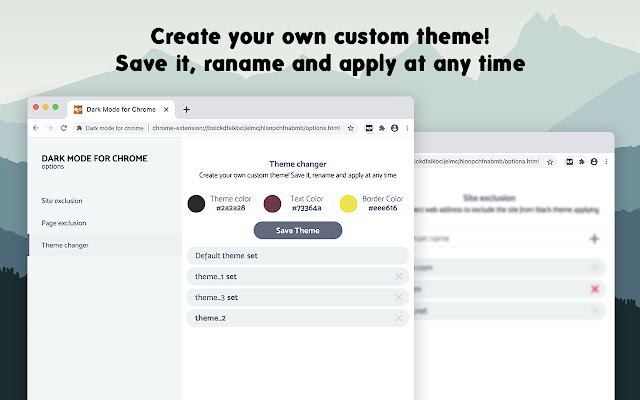Open the extensions puzzle icon in the front window
640x400 pixels.
(x=382, y=128)
